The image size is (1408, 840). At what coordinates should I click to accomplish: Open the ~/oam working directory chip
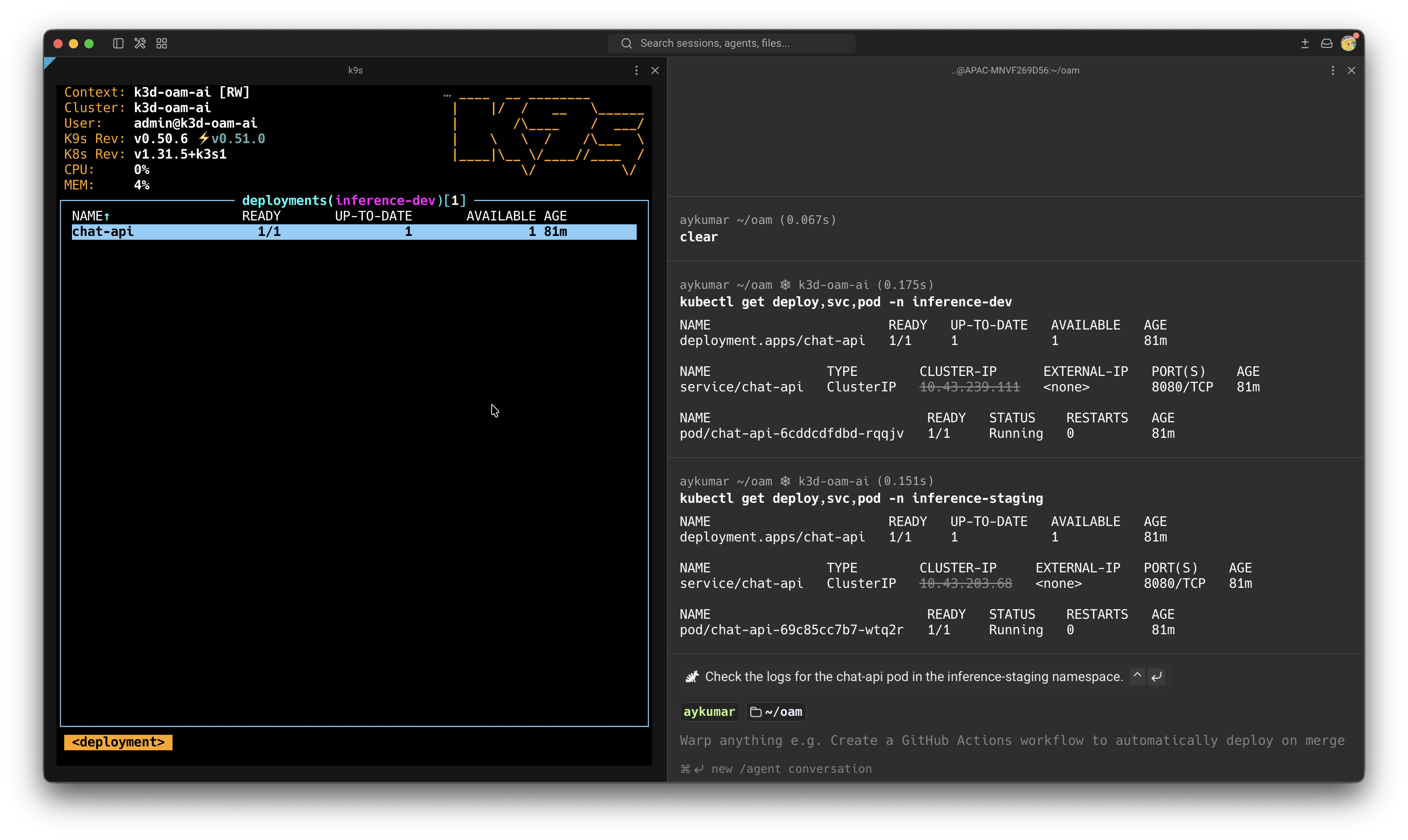pos(776,712)
